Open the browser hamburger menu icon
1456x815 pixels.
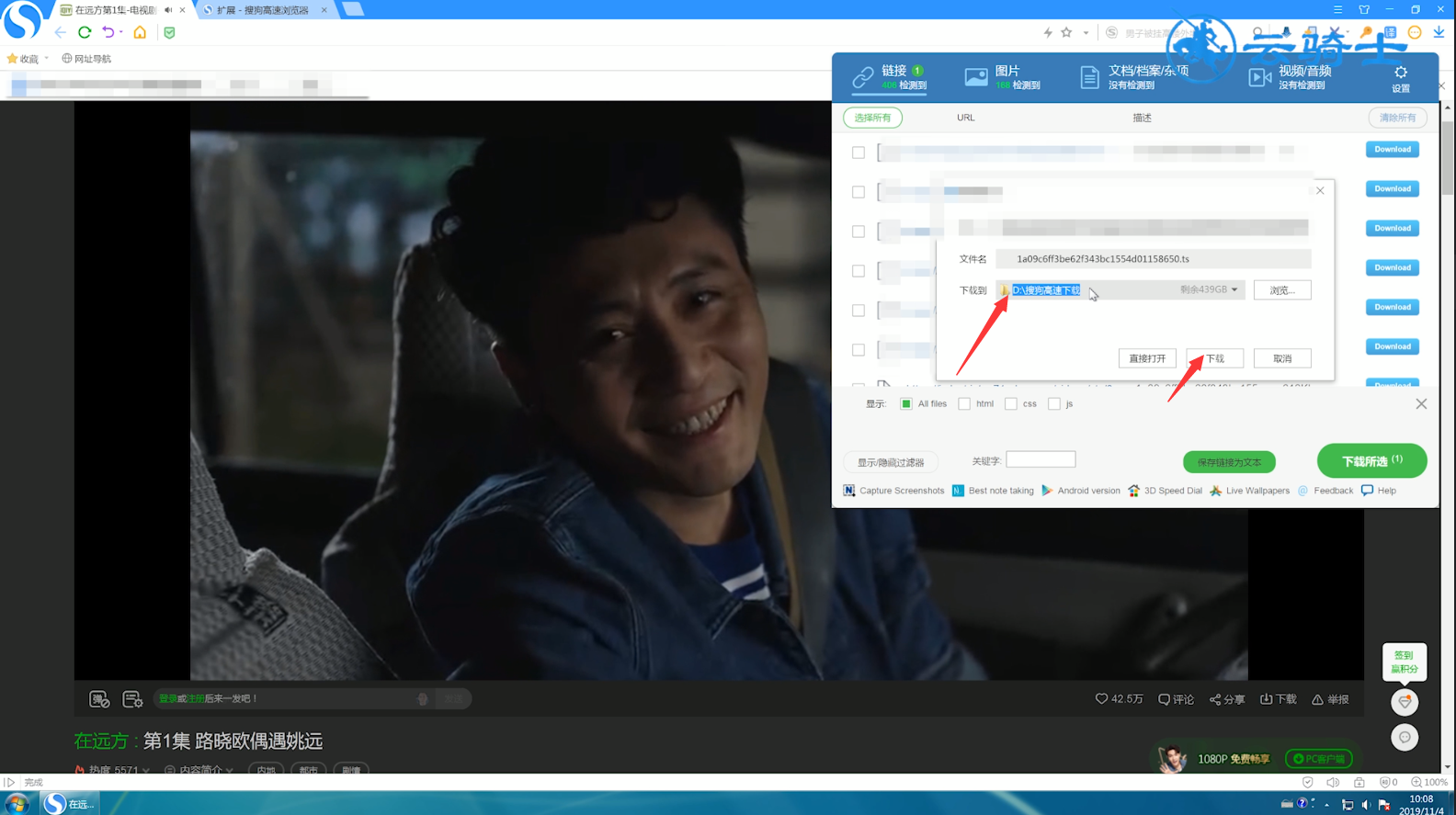coord(1337,9)
